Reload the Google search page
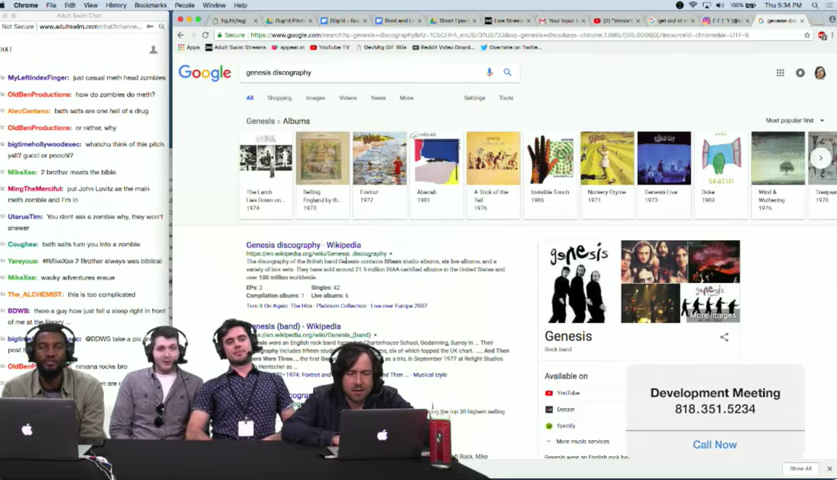 pyautogui.click(x=206, y=35)
